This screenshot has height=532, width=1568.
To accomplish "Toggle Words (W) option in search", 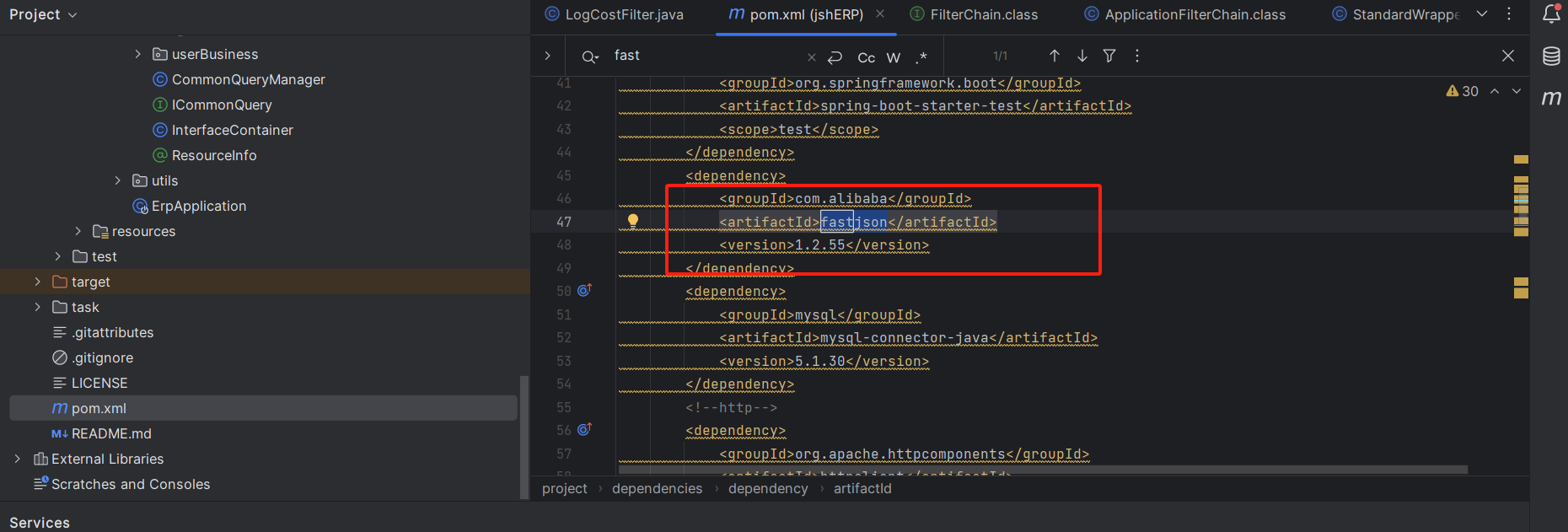I will (894, 57).
